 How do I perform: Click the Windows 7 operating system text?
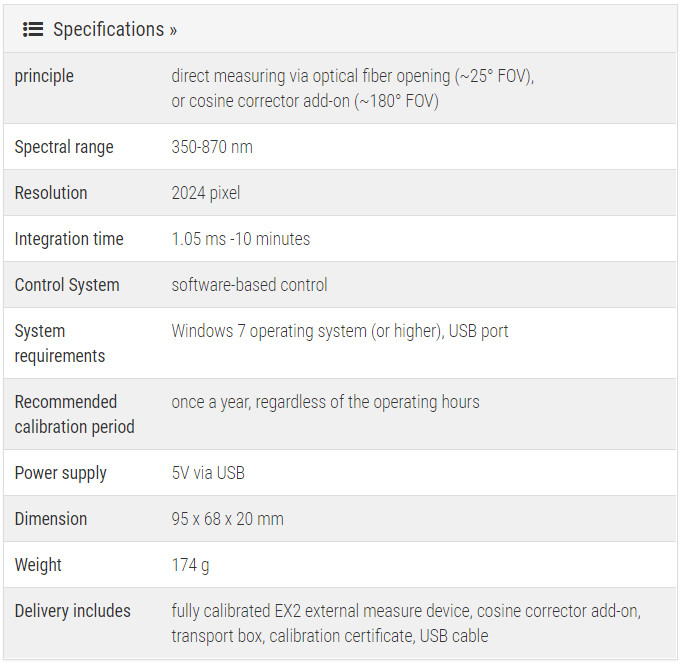point(340,331)
